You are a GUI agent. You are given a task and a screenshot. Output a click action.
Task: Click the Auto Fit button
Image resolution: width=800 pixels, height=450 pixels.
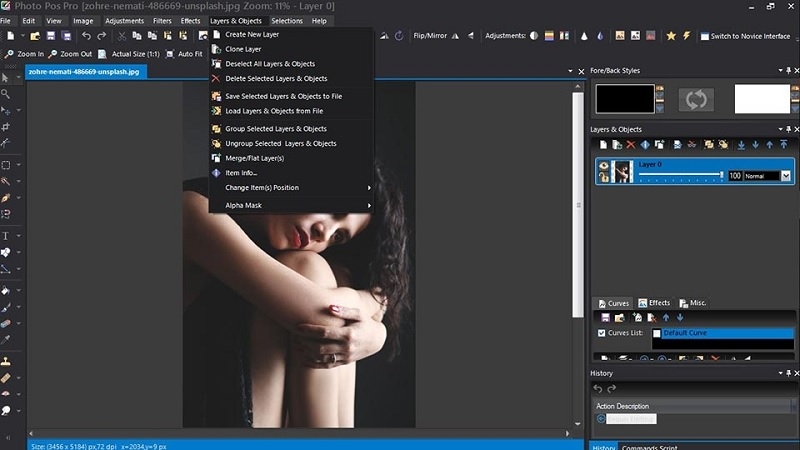tap(185, 54)
